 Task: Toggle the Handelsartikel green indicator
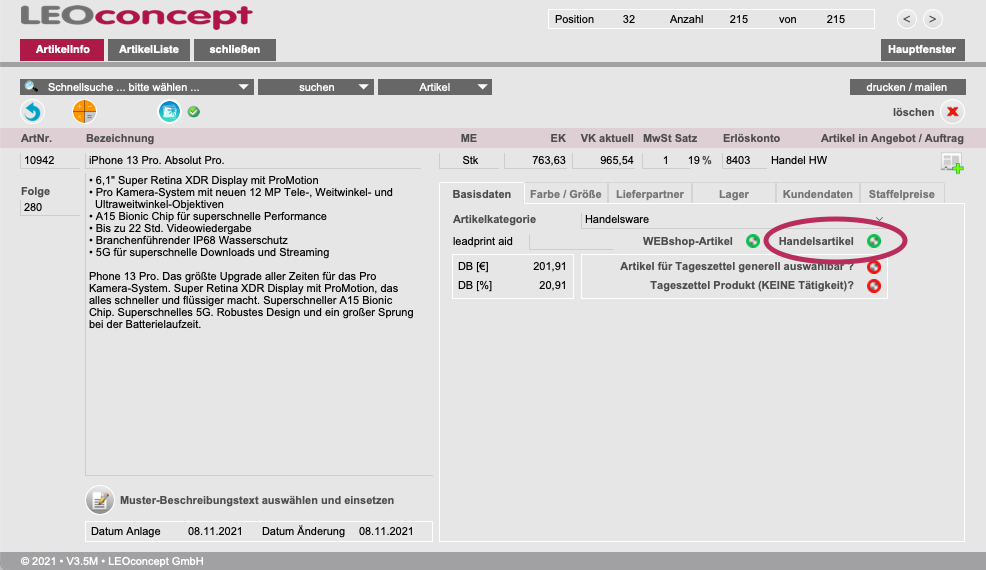[874, 241]
